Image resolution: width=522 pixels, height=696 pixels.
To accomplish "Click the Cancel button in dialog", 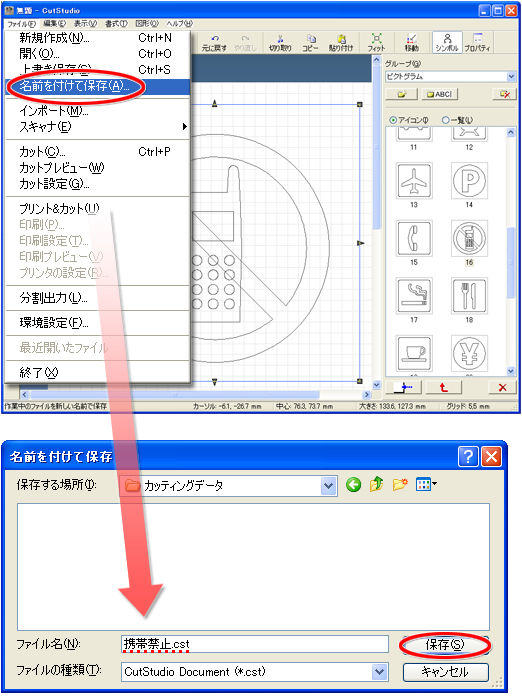I will (x=446, y=672).
